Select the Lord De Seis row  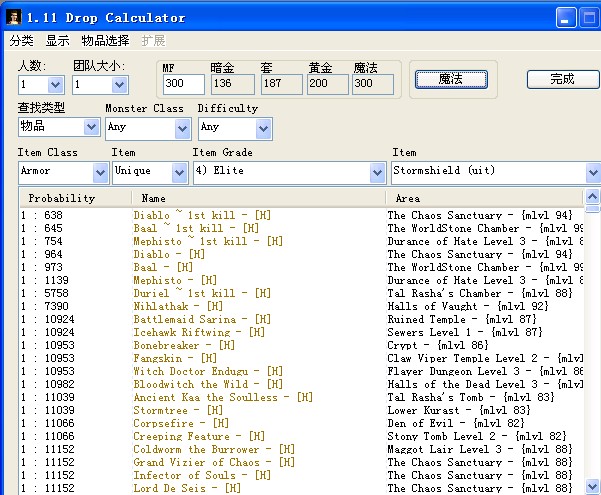point(301,488)
